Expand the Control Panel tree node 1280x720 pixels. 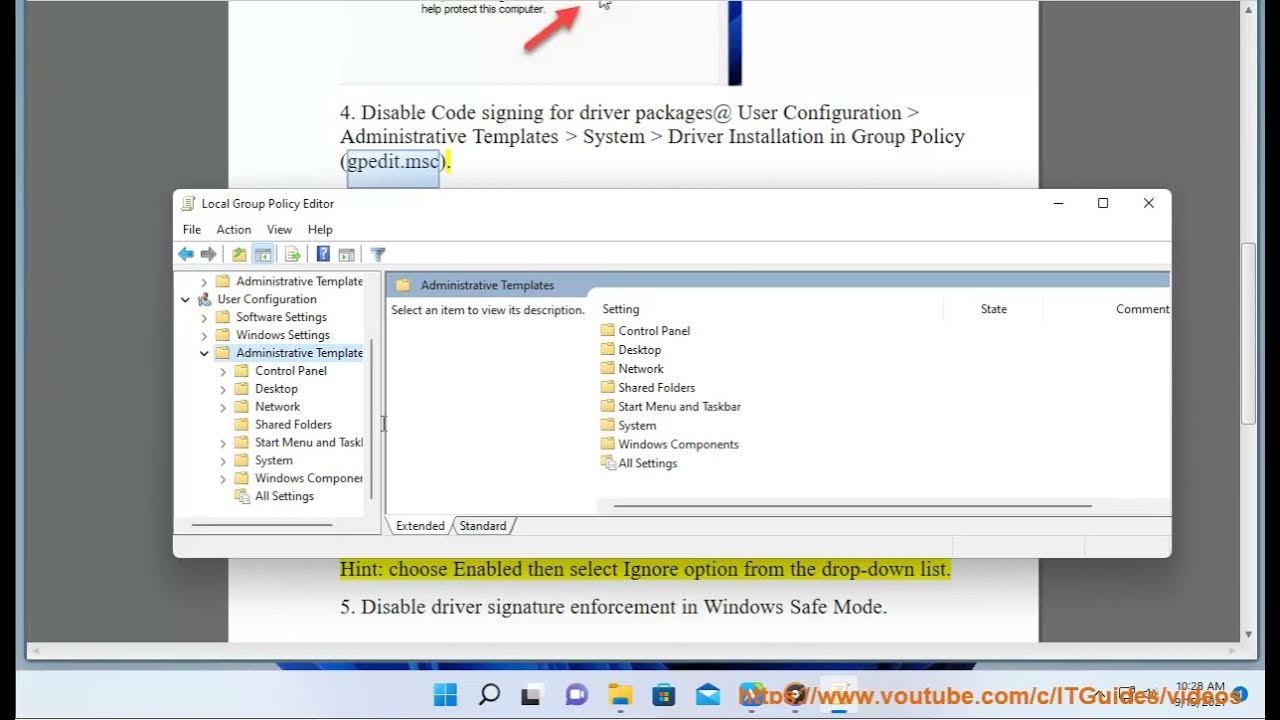(223, 371)
